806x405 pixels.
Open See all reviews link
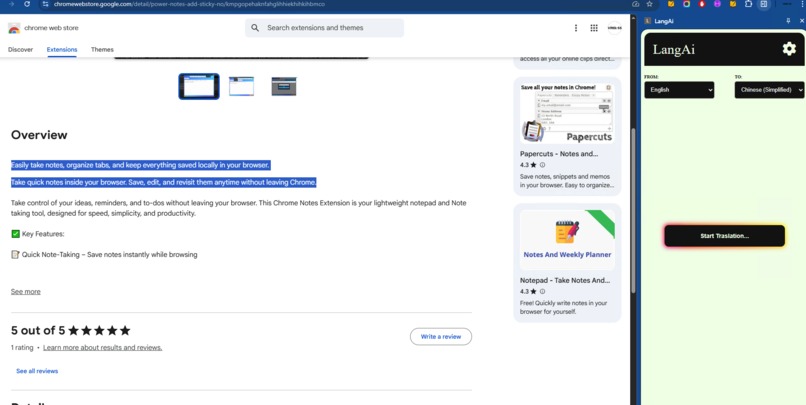[37, 371]
